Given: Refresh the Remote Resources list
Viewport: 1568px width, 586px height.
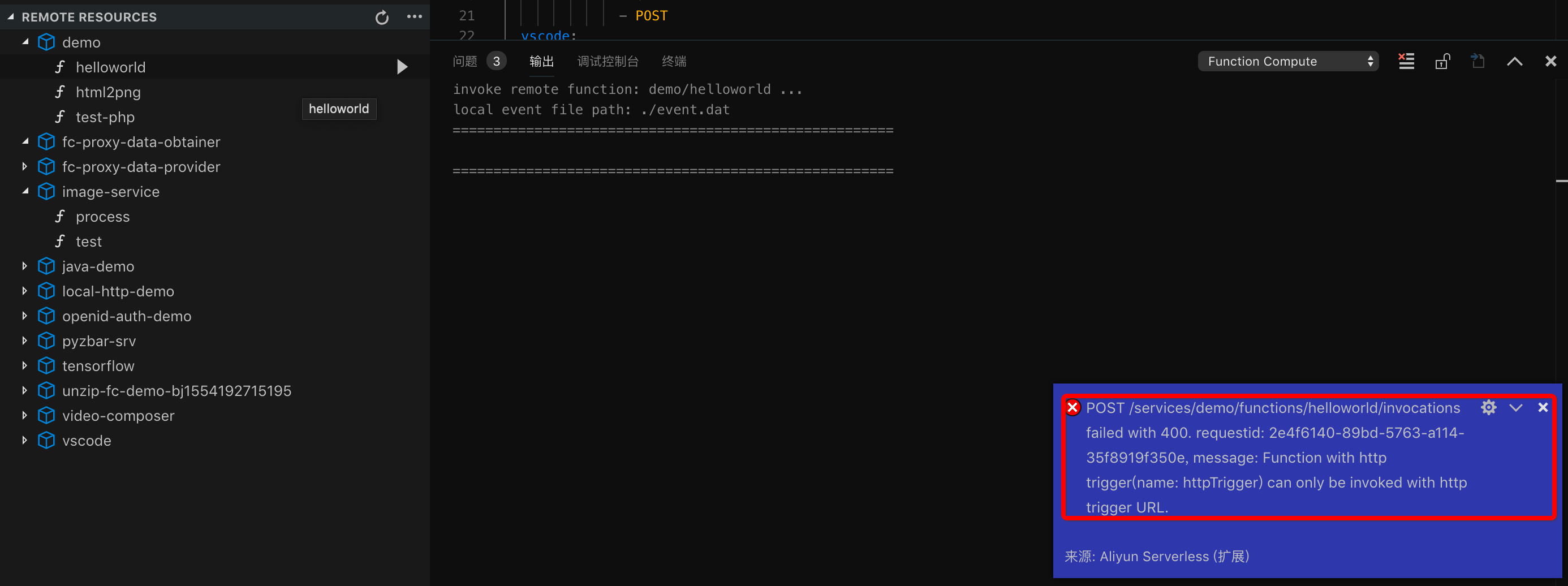Looking at the screenshot, I should point(382,17).
